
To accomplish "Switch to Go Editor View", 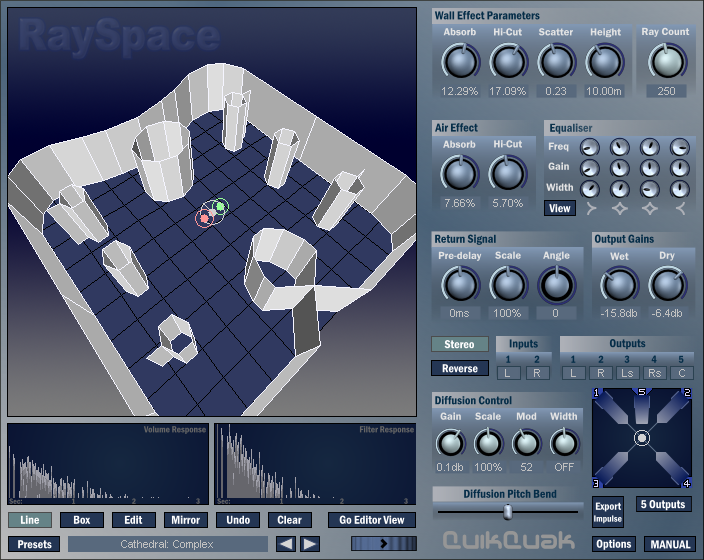I will pyautogui.click(x=372, y=520).
